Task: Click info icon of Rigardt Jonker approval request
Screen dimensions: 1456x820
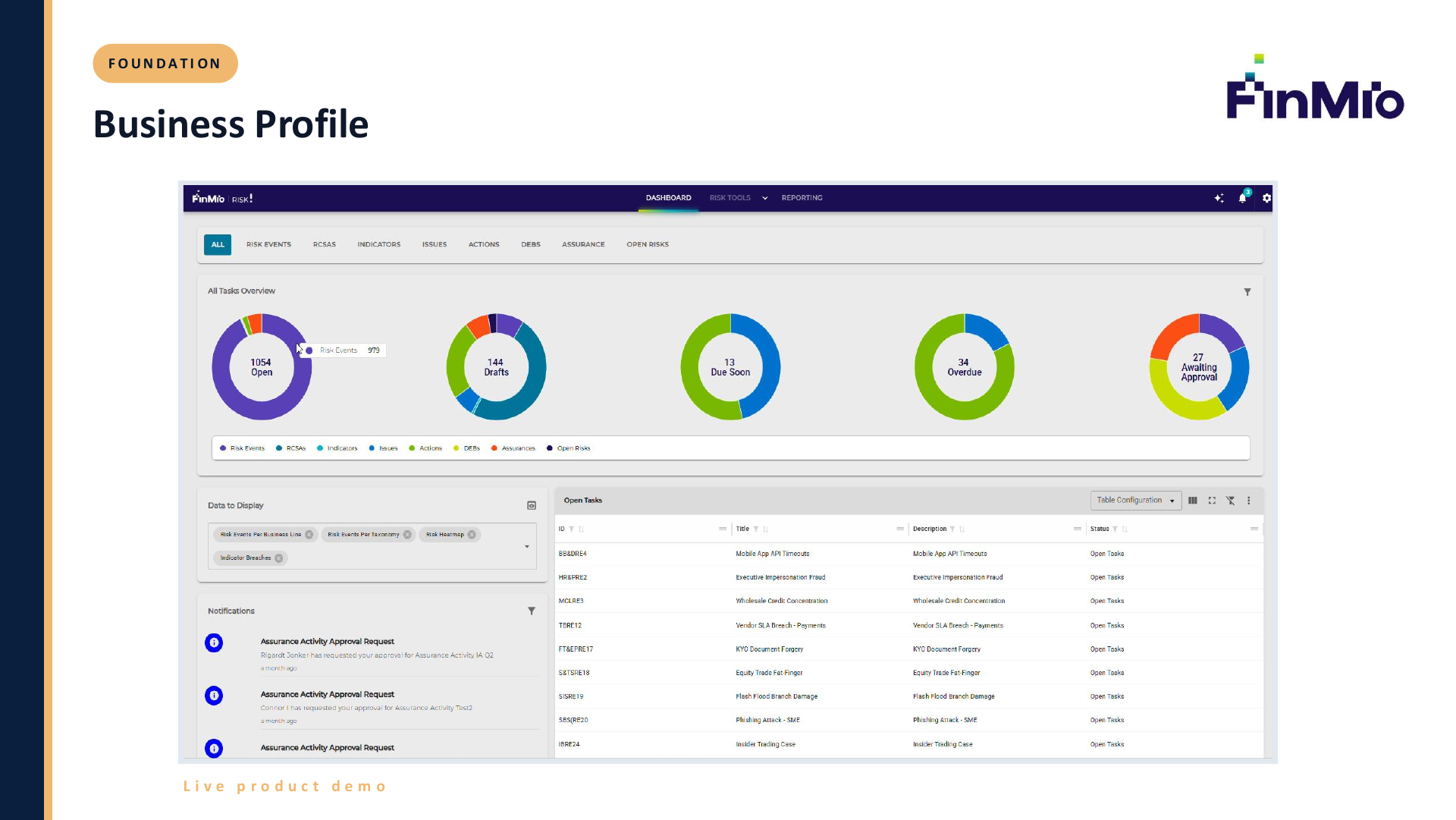Action: coord(214,643)
